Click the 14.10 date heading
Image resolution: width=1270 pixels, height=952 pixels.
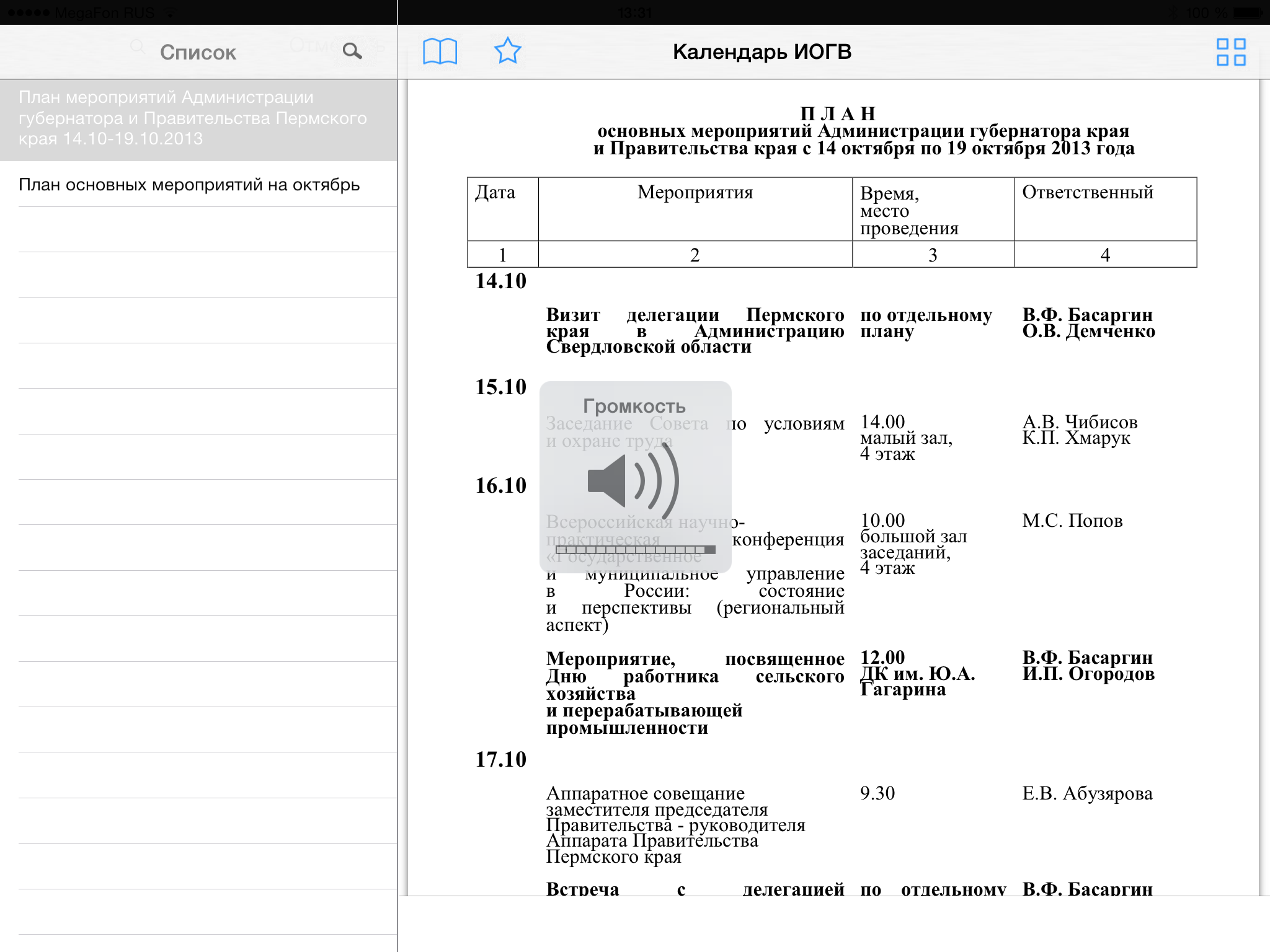[x=500, y=281]
